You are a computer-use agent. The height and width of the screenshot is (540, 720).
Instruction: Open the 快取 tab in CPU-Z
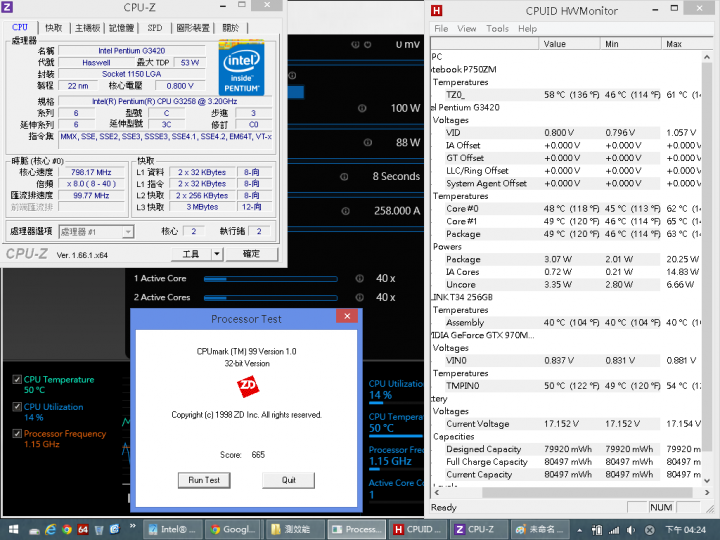coord(53,28)
